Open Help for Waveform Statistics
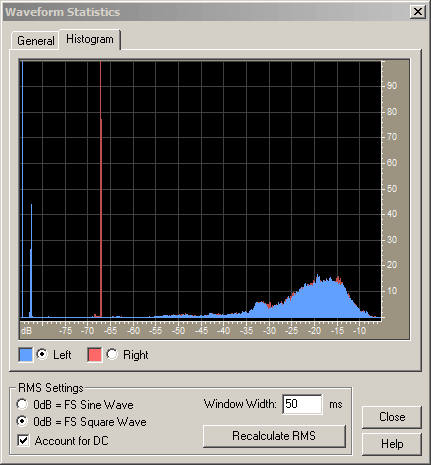431x465 pixels. tap(392, 444)
